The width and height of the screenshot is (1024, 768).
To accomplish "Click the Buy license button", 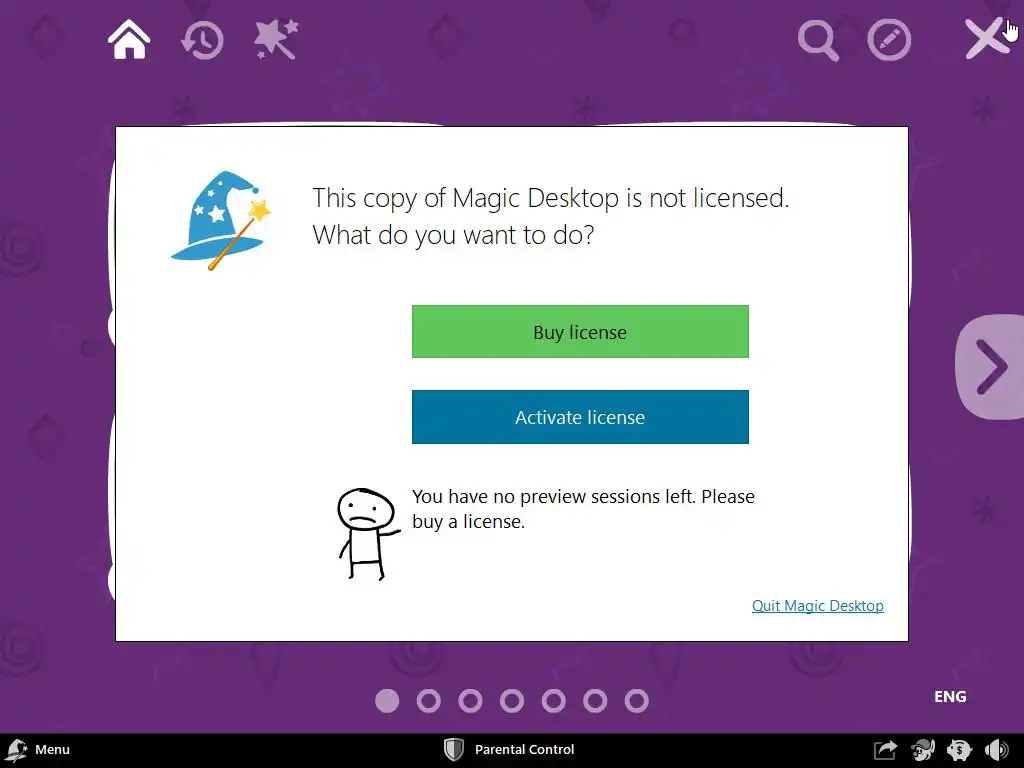I will click(580, 332).
